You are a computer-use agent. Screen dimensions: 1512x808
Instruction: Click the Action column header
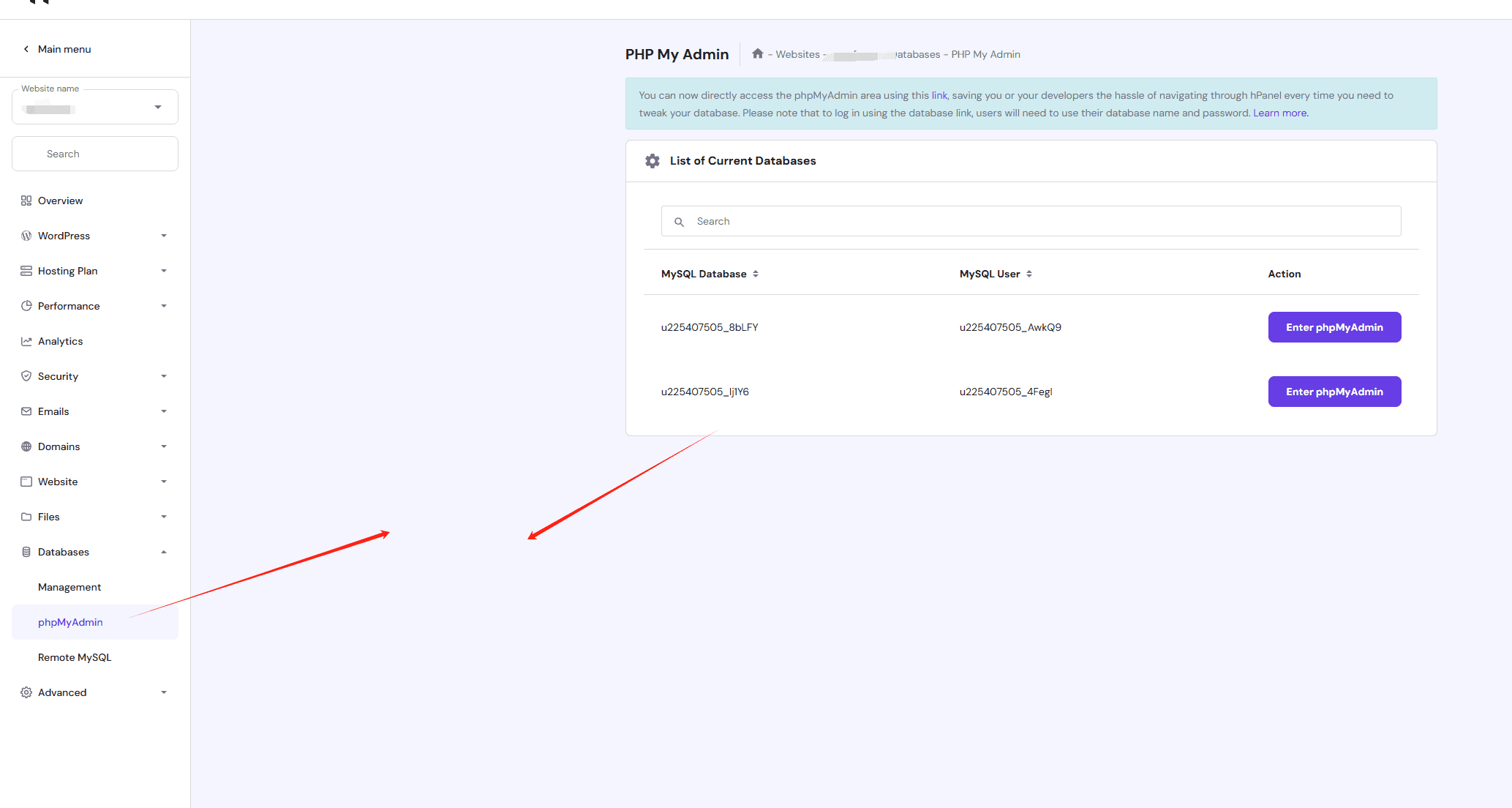point(1285,274)
